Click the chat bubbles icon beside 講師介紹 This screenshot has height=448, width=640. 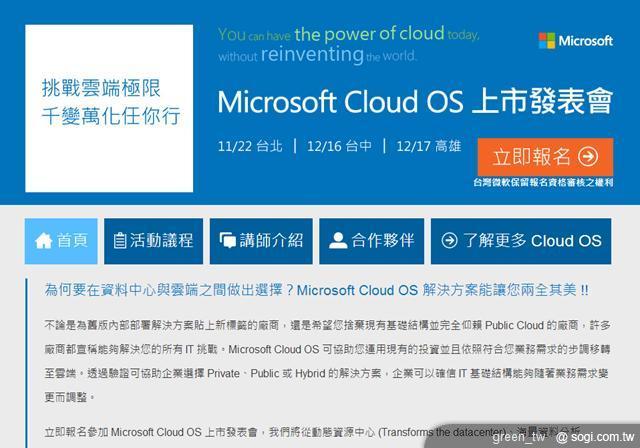pos(227,240)
